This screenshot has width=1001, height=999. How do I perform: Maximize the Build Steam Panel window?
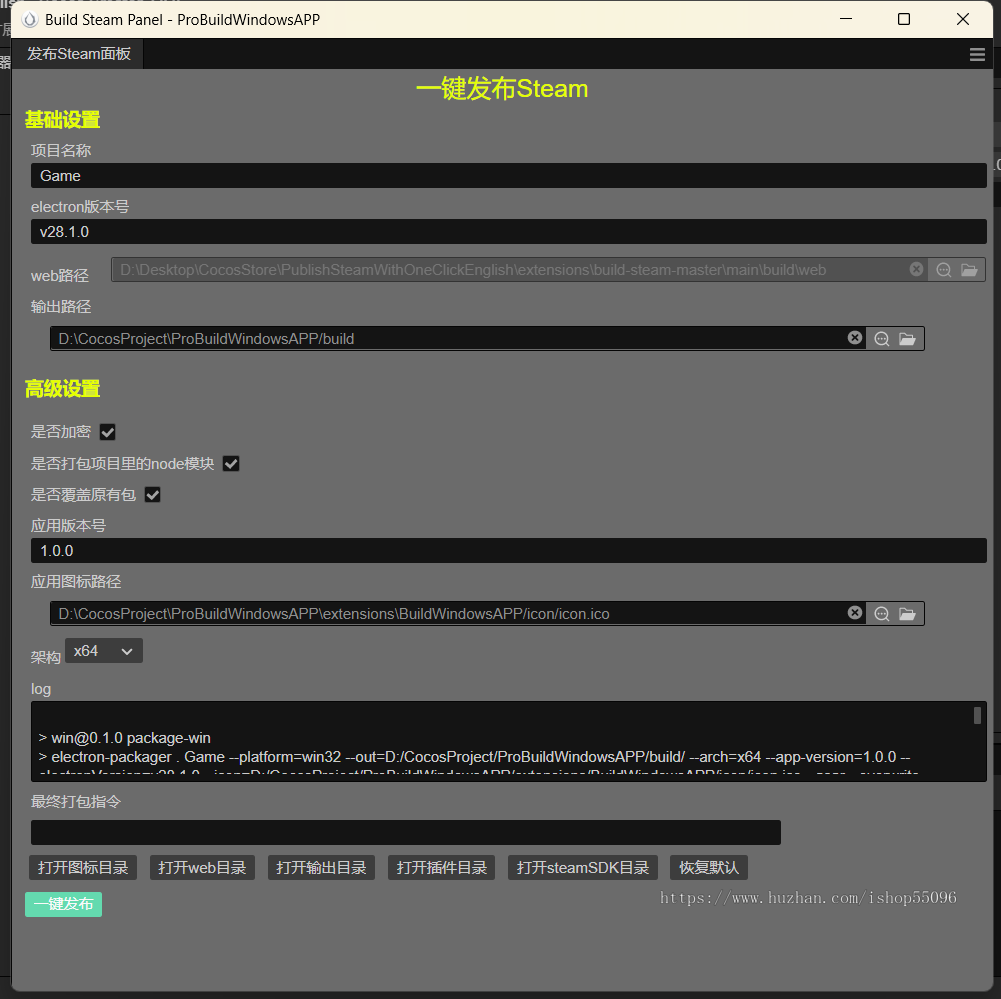pyautogui.click(x=904, y=19)
